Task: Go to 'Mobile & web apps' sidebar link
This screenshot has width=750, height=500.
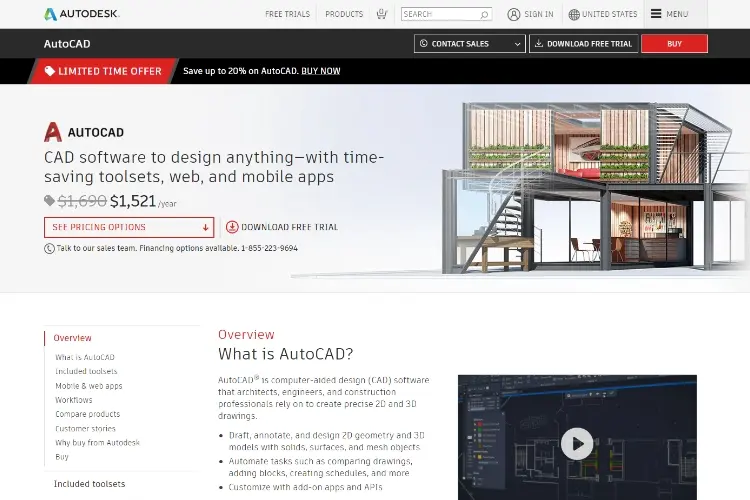Action: [x=88, y=386]
